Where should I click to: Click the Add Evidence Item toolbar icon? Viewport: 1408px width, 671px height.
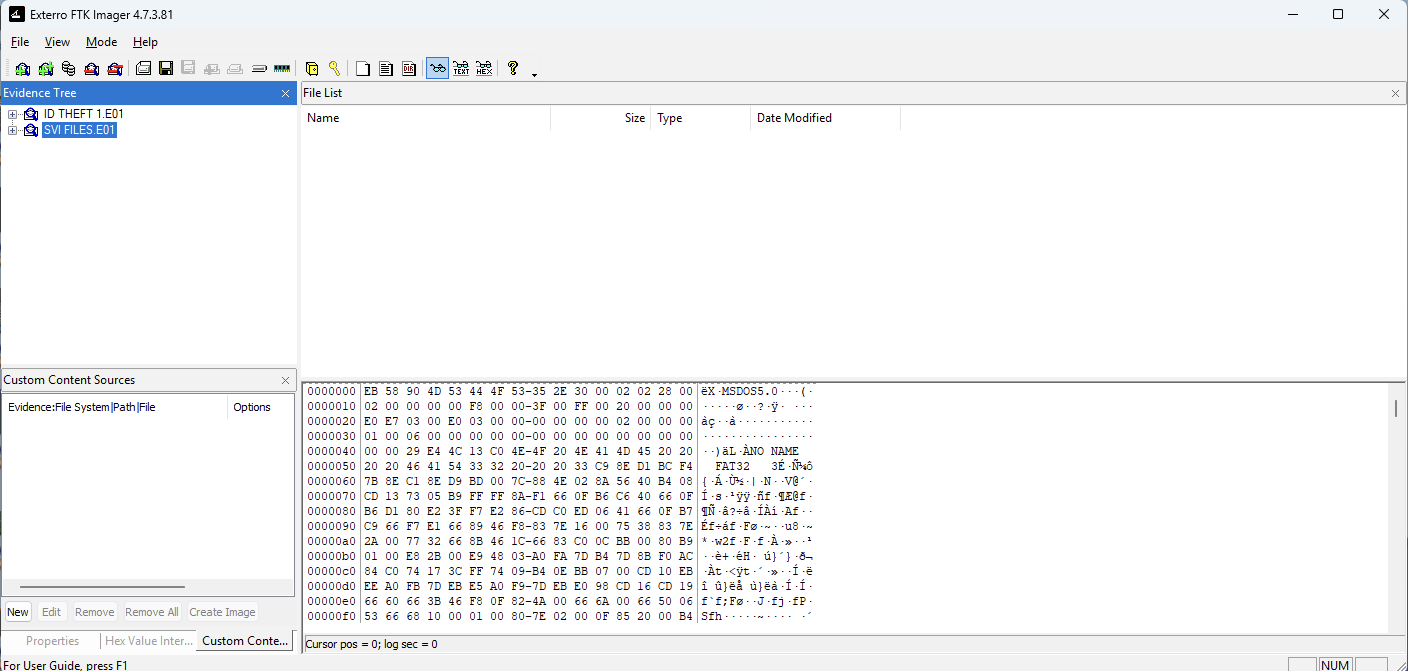[22, 69]
